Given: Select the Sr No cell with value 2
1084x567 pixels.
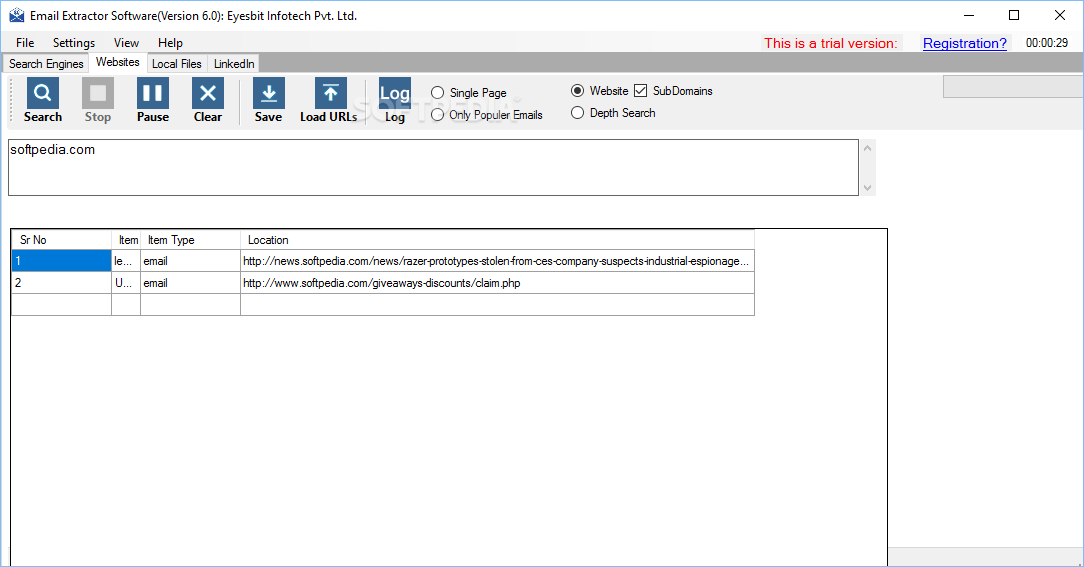Looking at the screenshot, I should point(62,283).
